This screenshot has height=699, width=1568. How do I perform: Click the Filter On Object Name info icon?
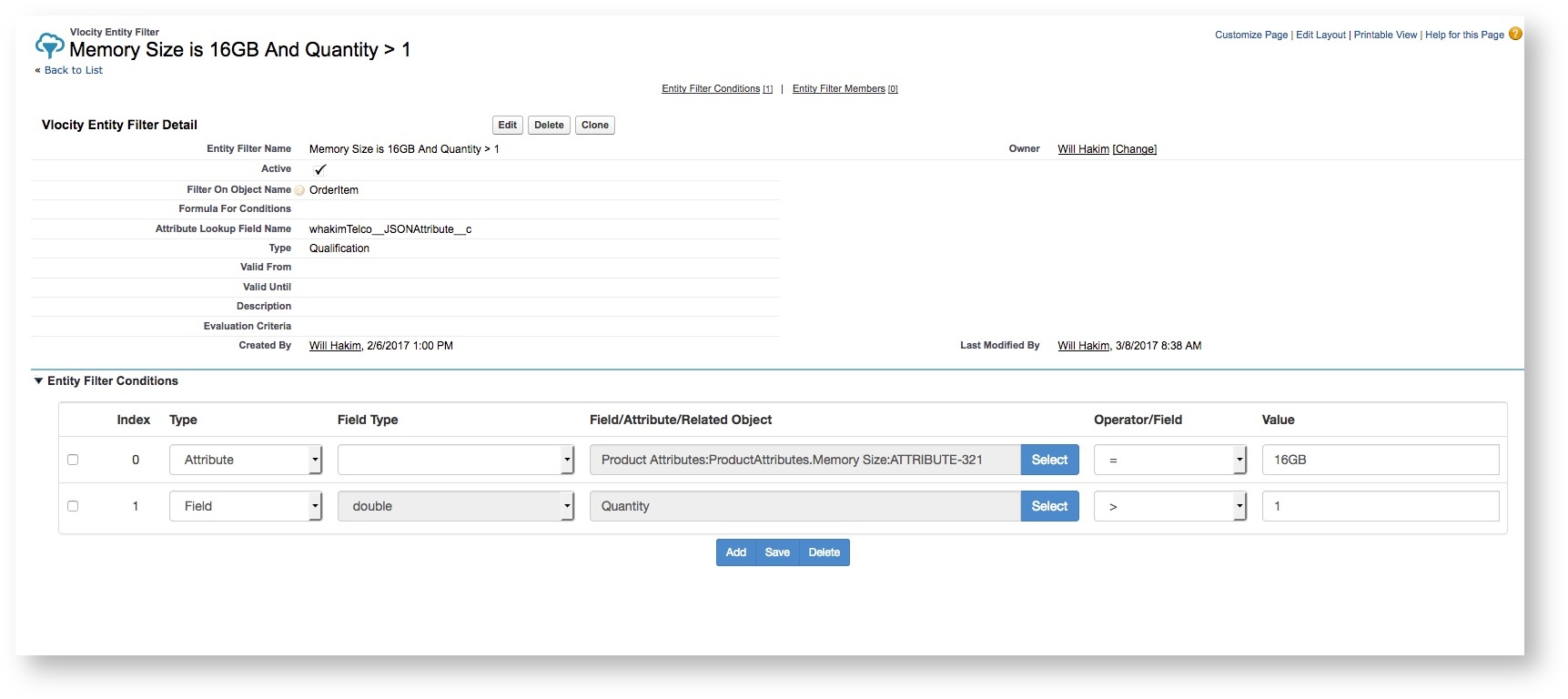299,190
